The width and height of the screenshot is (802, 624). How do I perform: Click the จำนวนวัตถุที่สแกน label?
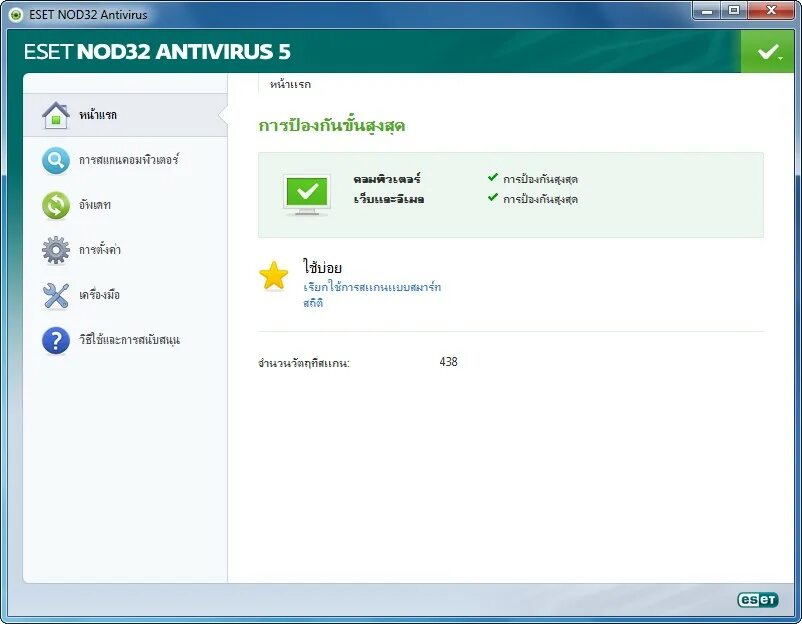304,364
